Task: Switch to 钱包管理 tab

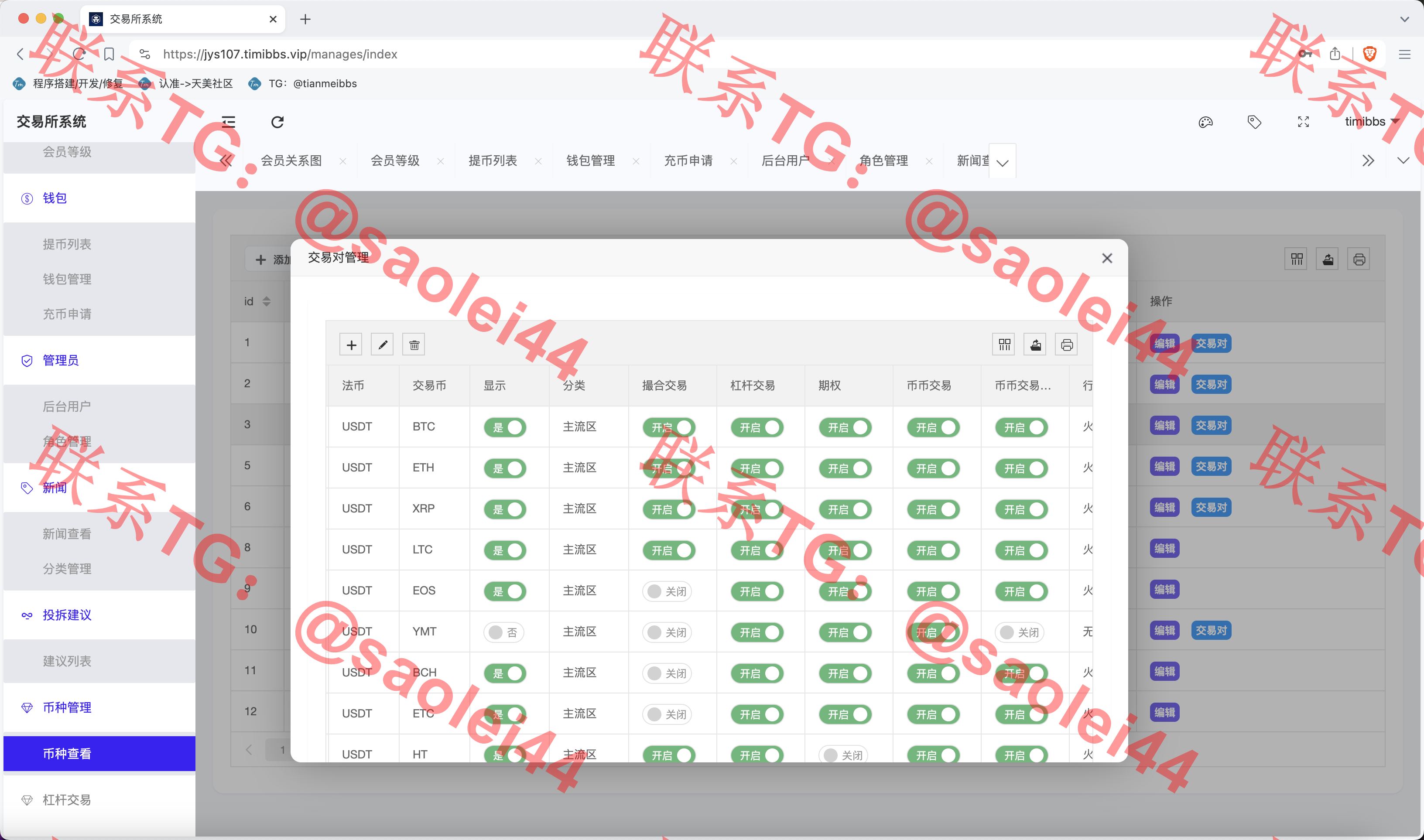Action: point(591,161)
